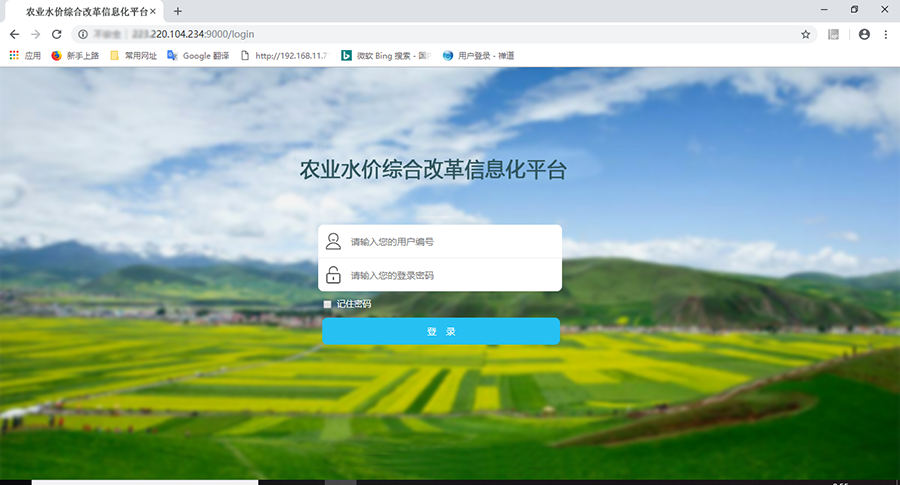The height and width of the screenshot is (485, 900).
Task: Open a new tab with the plus button
Action: click(x=178, y=11)
